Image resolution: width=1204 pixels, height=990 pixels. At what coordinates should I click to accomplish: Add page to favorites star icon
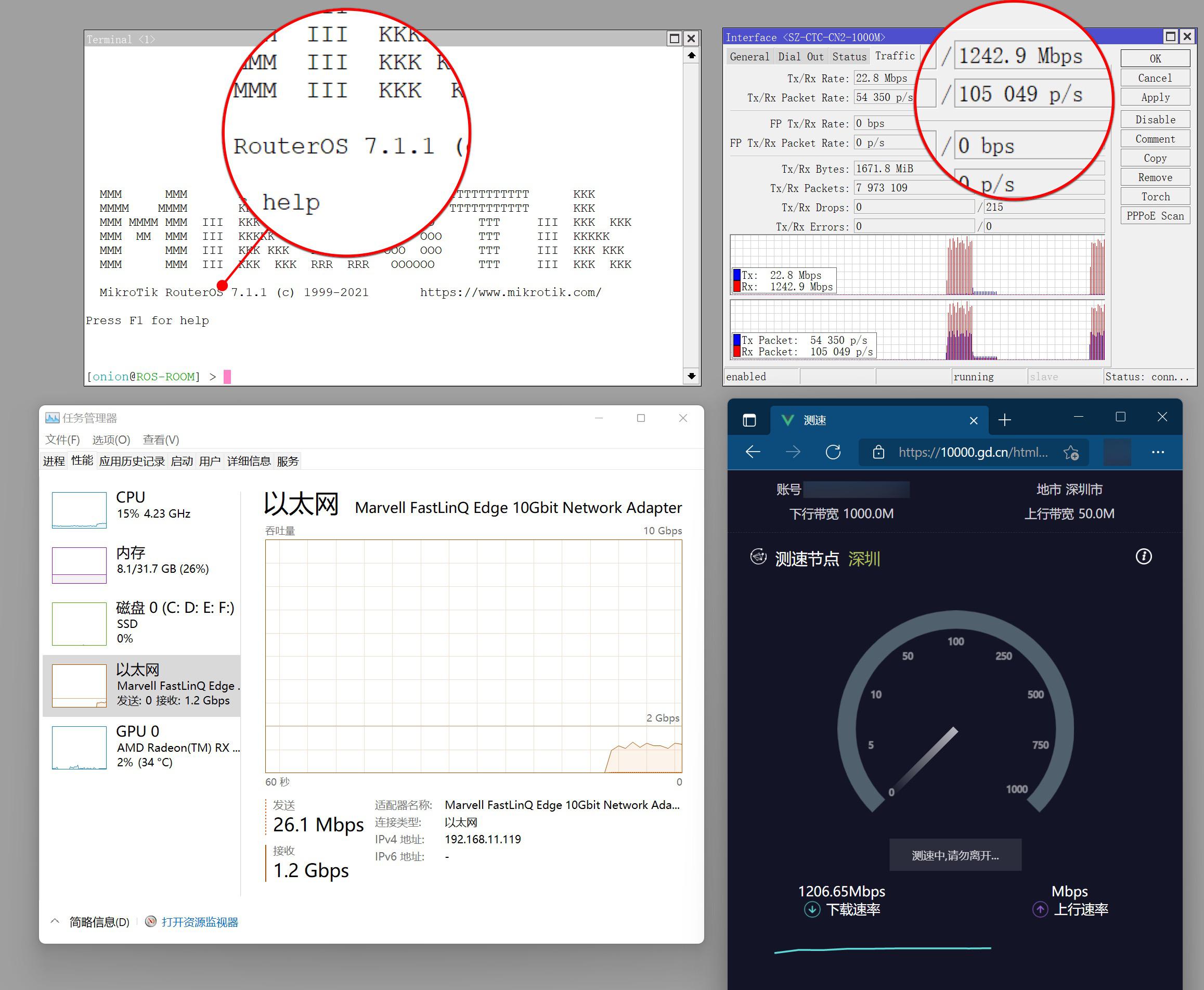(x=1071, y=452)
